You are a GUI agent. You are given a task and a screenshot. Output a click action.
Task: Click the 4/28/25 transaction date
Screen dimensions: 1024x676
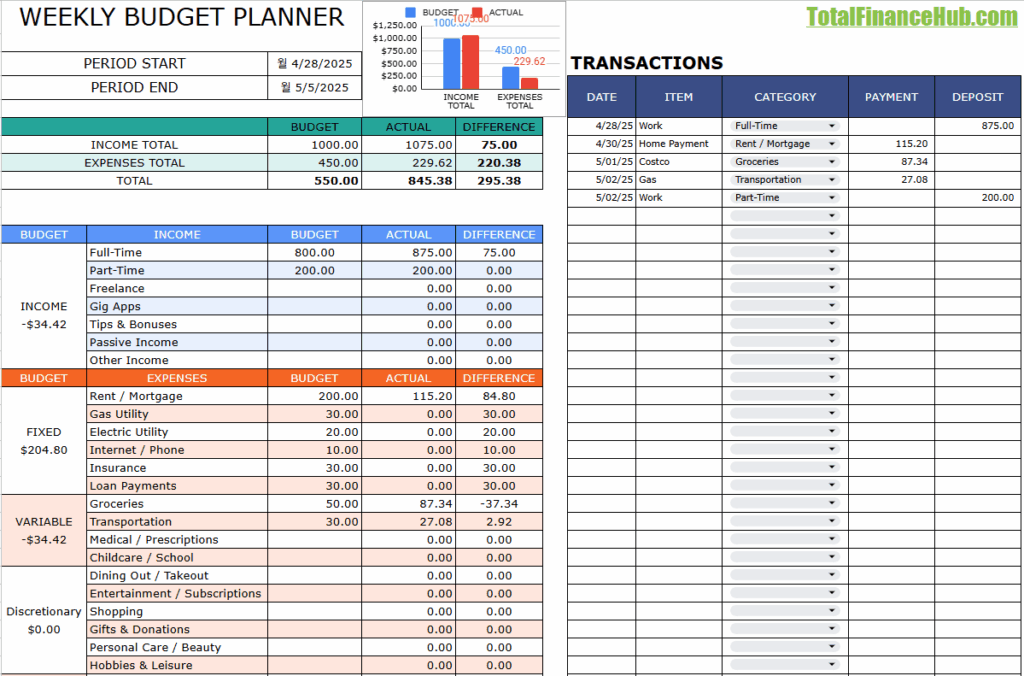point(601,126)
